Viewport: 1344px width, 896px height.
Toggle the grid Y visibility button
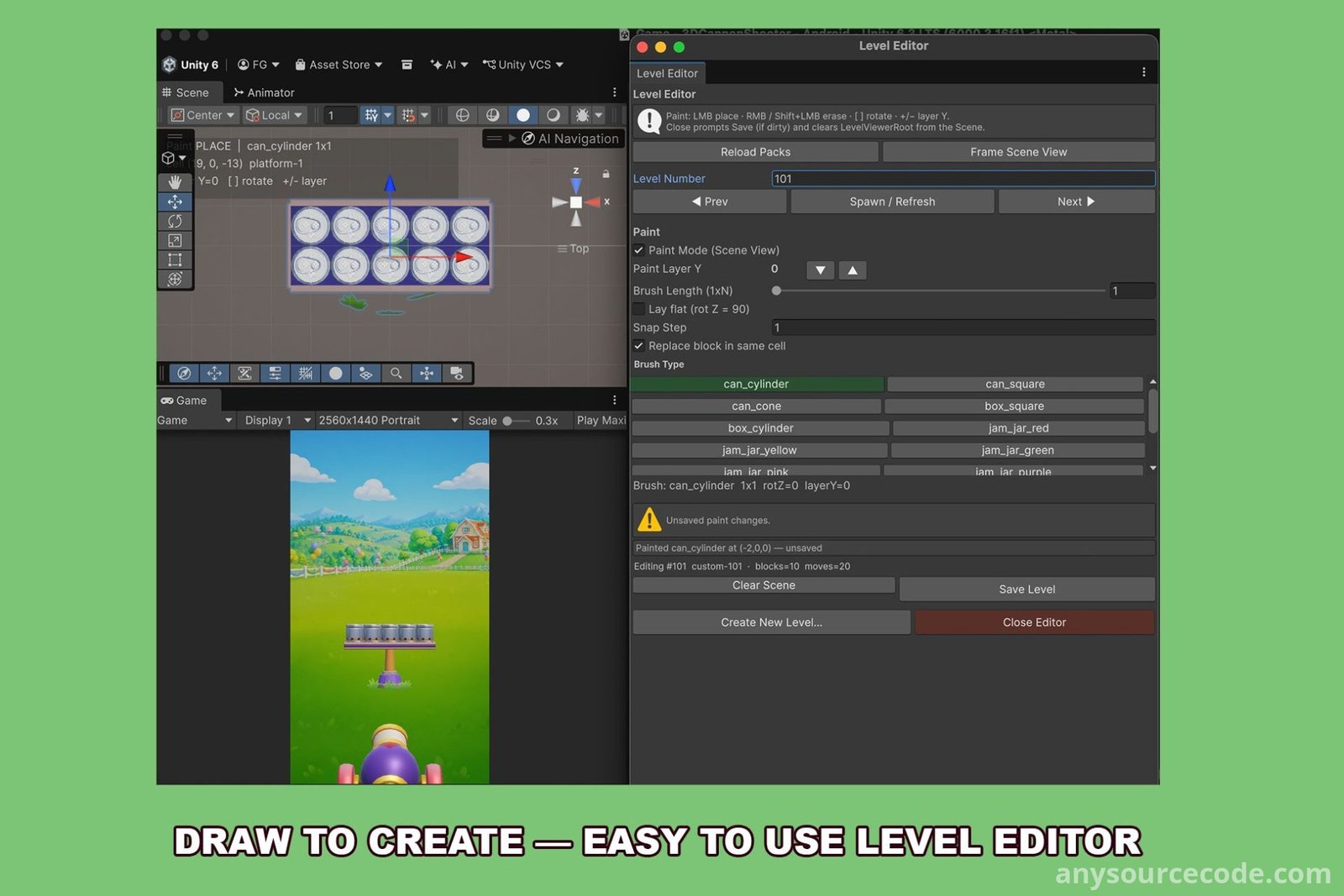point(370,115)
